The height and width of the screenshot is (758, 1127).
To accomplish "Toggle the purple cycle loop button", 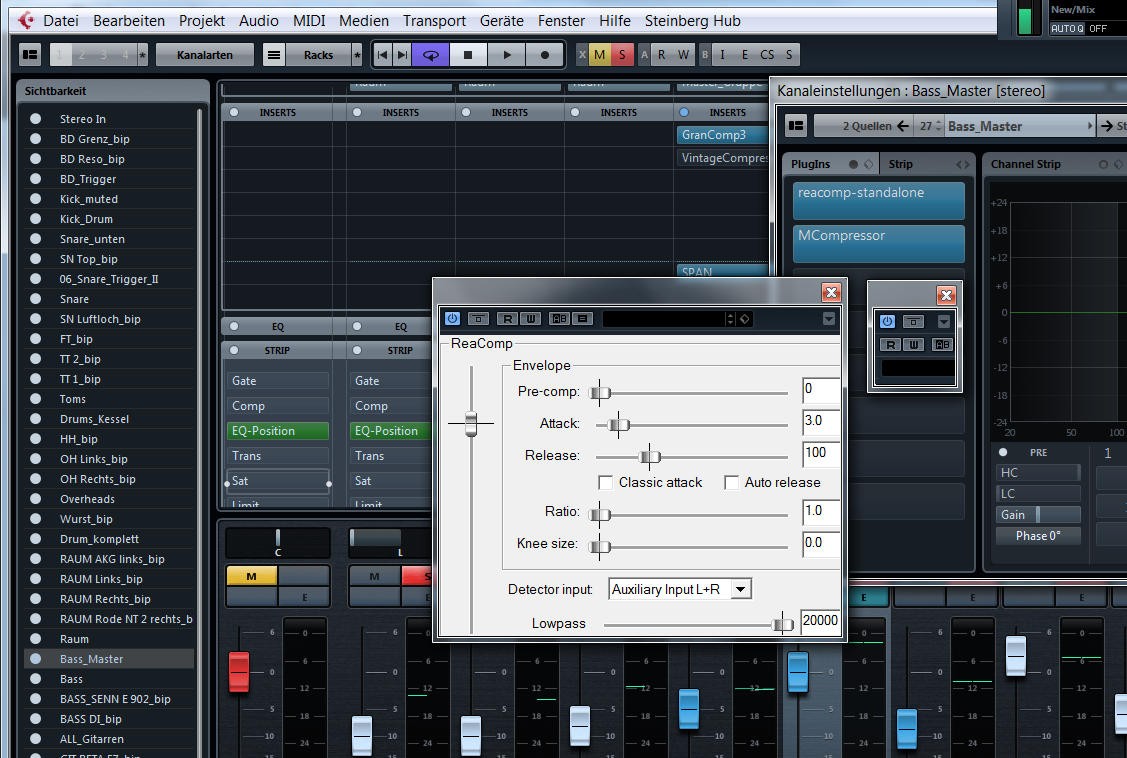I will point(431,55).
